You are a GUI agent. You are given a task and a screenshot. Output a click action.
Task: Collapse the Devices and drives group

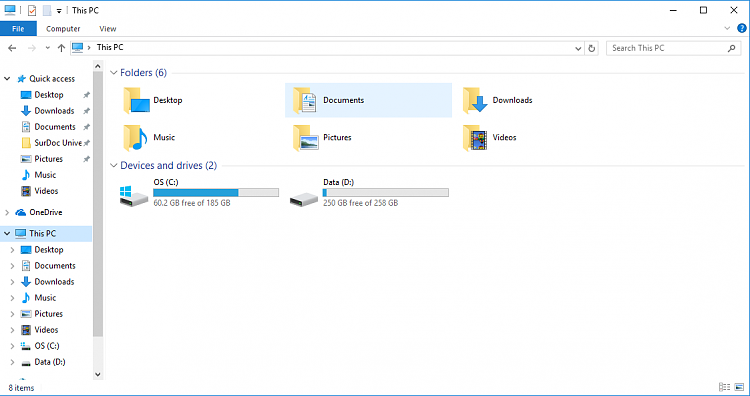click(x=113, y=165)
